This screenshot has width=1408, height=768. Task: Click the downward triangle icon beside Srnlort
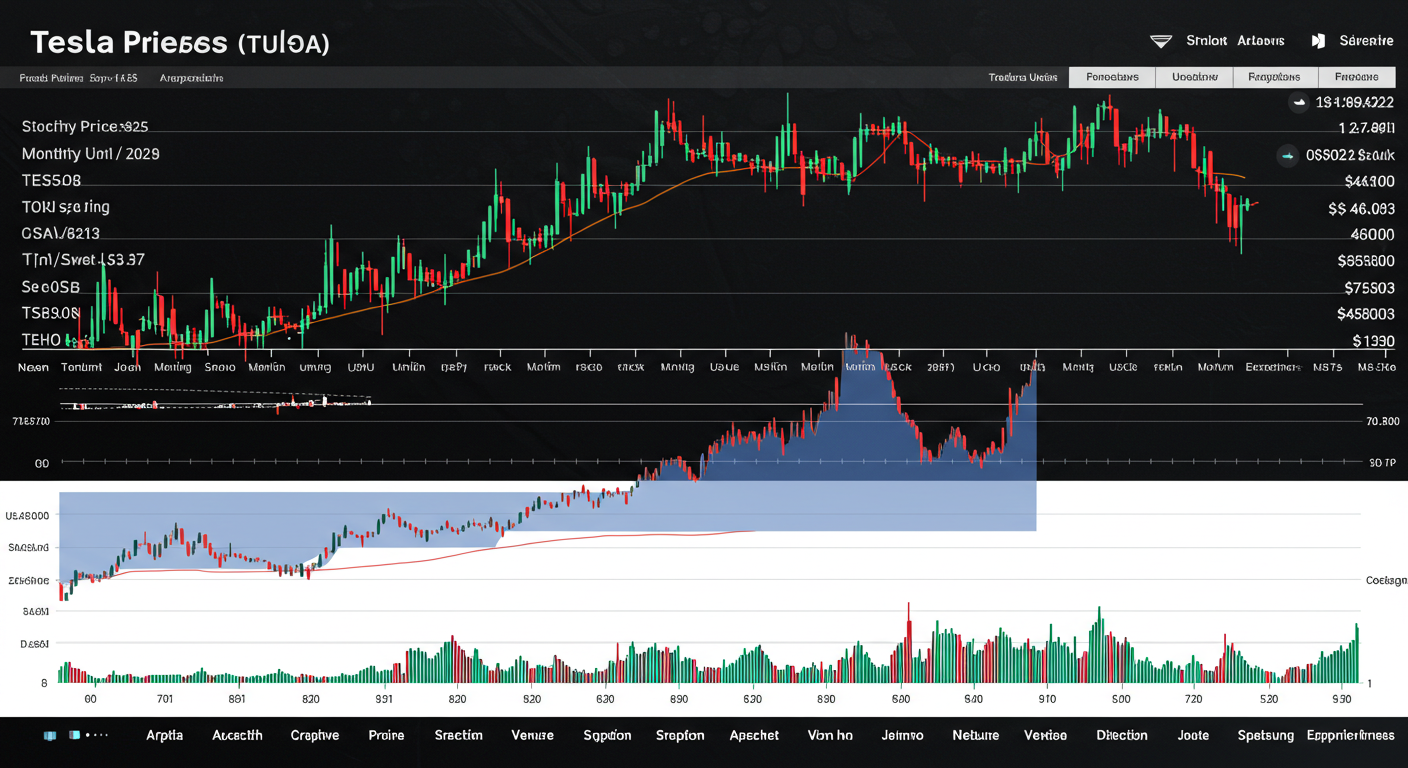pyautogui.click(x=1160, y=42)
